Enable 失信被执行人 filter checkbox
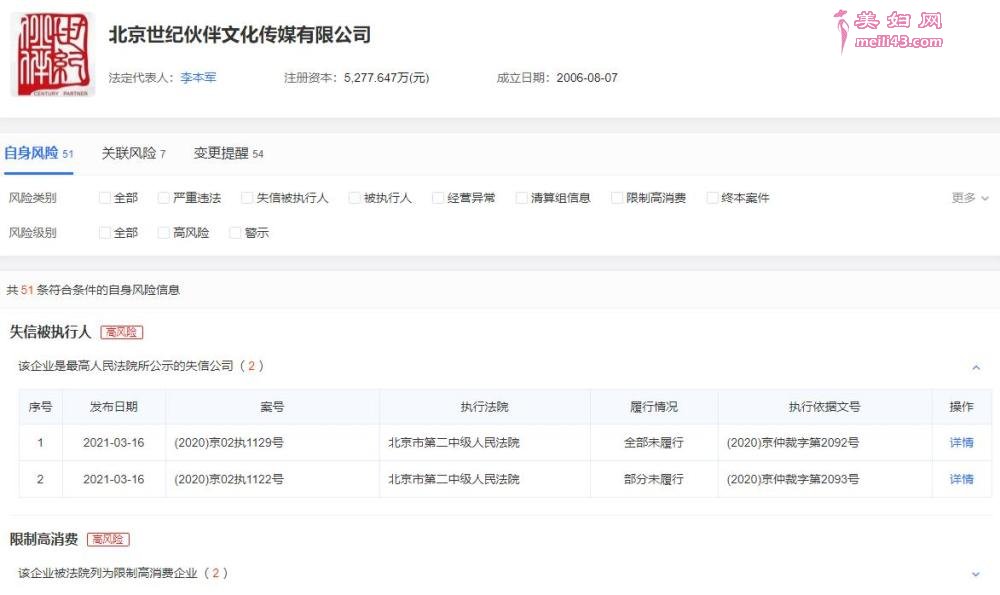Image resolution: width=1000 pixels, height=595 pixels. click(247, 198)
